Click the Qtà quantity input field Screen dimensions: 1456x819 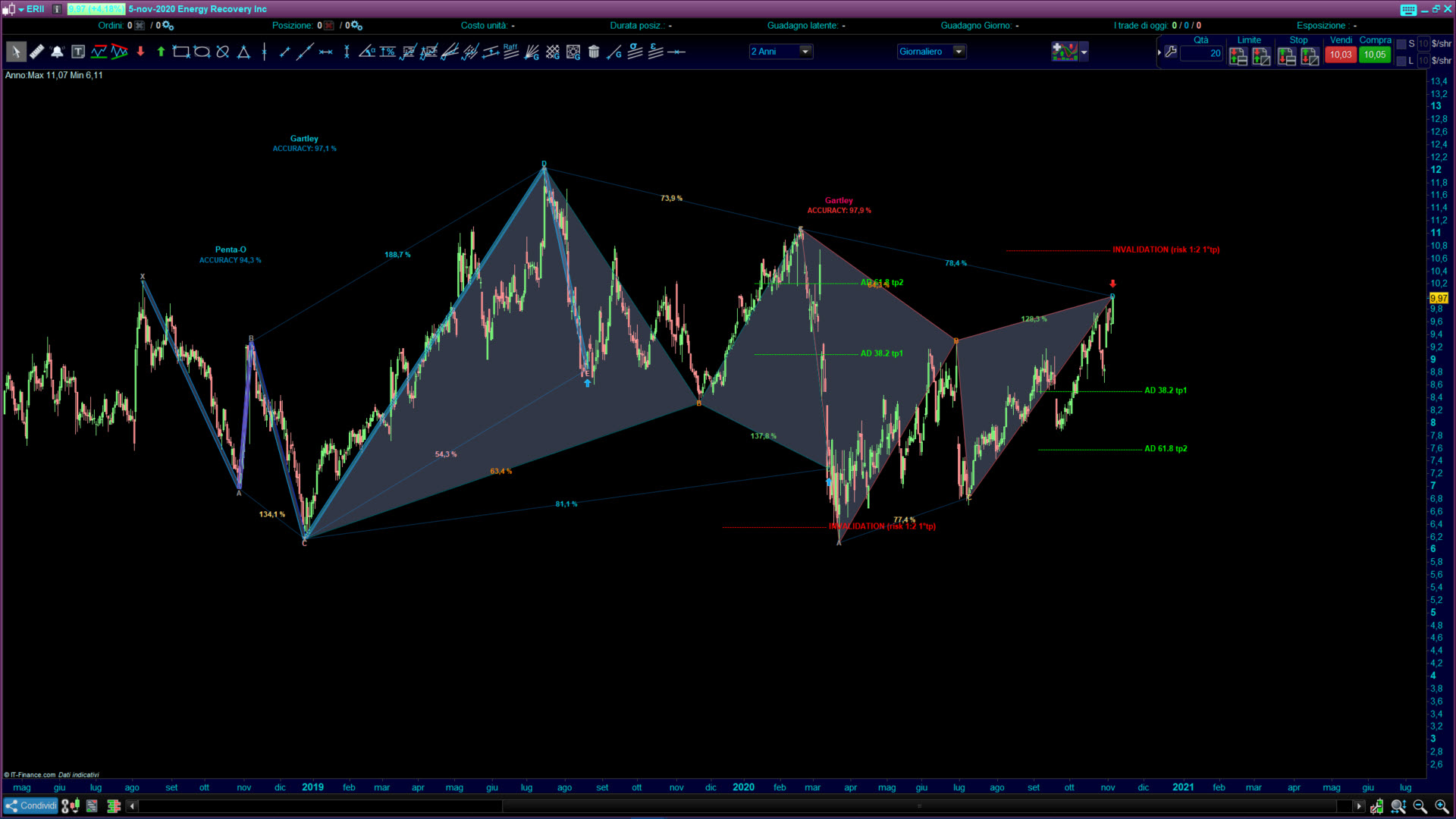(x=1202, y=54)
